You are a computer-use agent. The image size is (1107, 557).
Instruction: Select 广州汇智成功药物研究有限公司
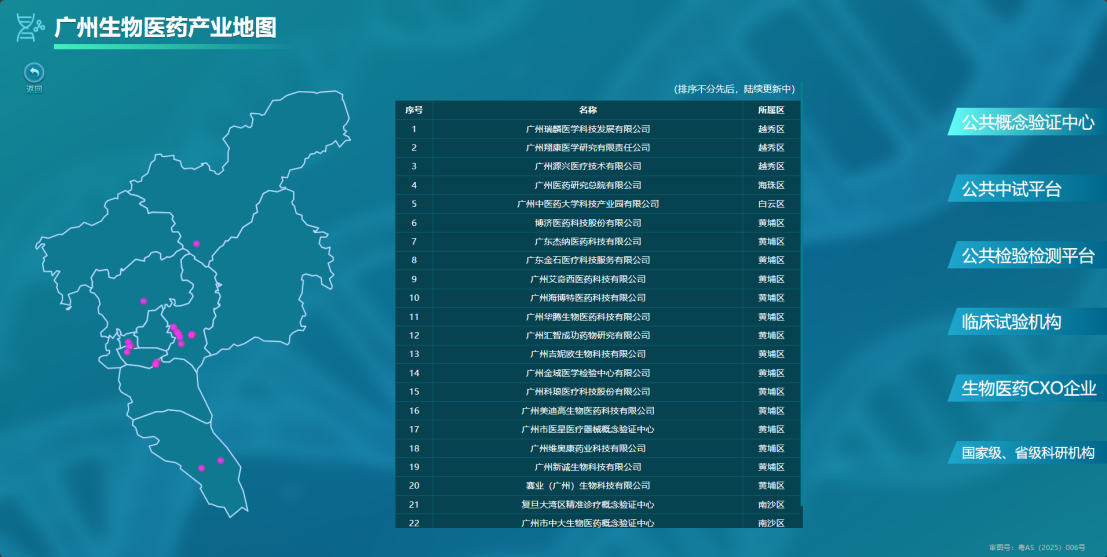coord(587,335)
